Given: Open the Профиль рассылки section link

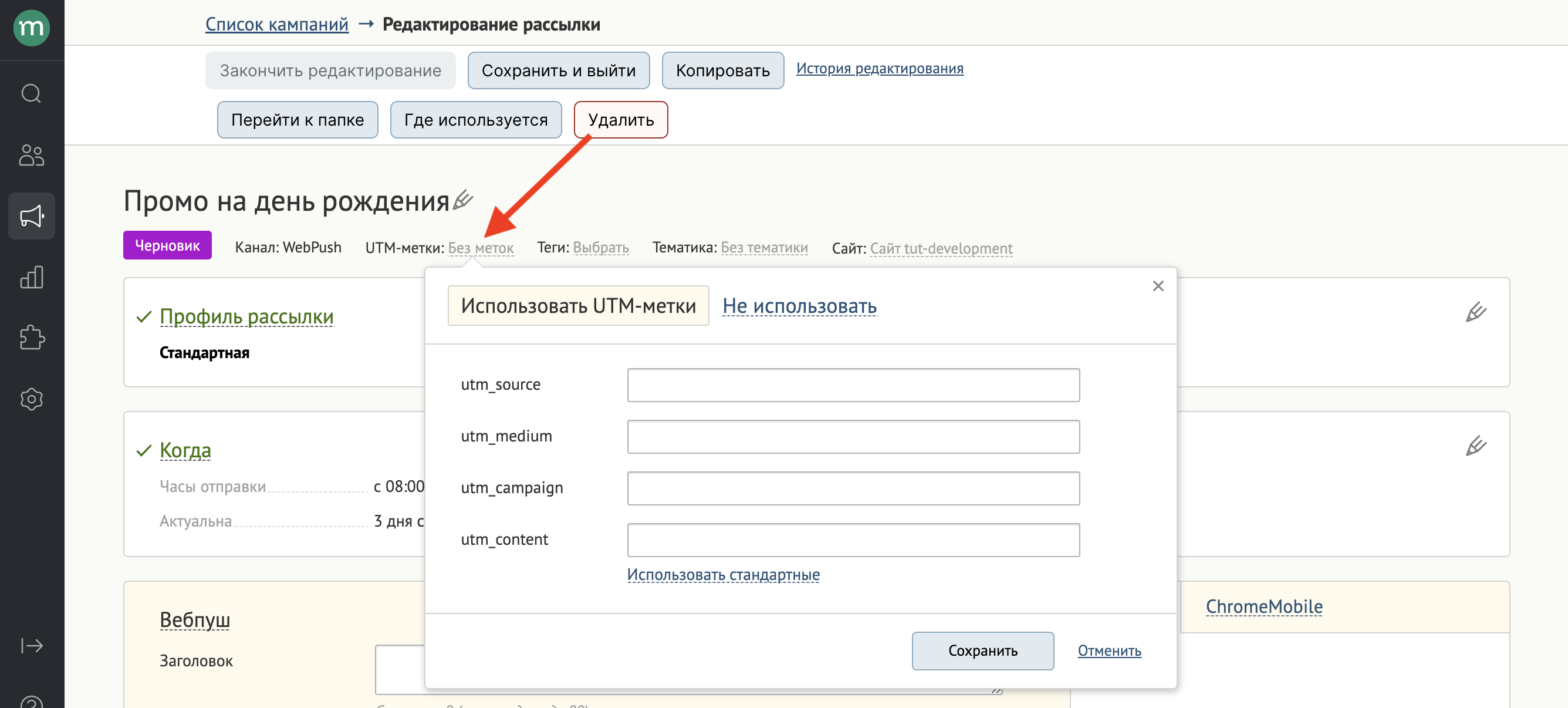Looking at the screenshot, I should (x=246, y=316).
